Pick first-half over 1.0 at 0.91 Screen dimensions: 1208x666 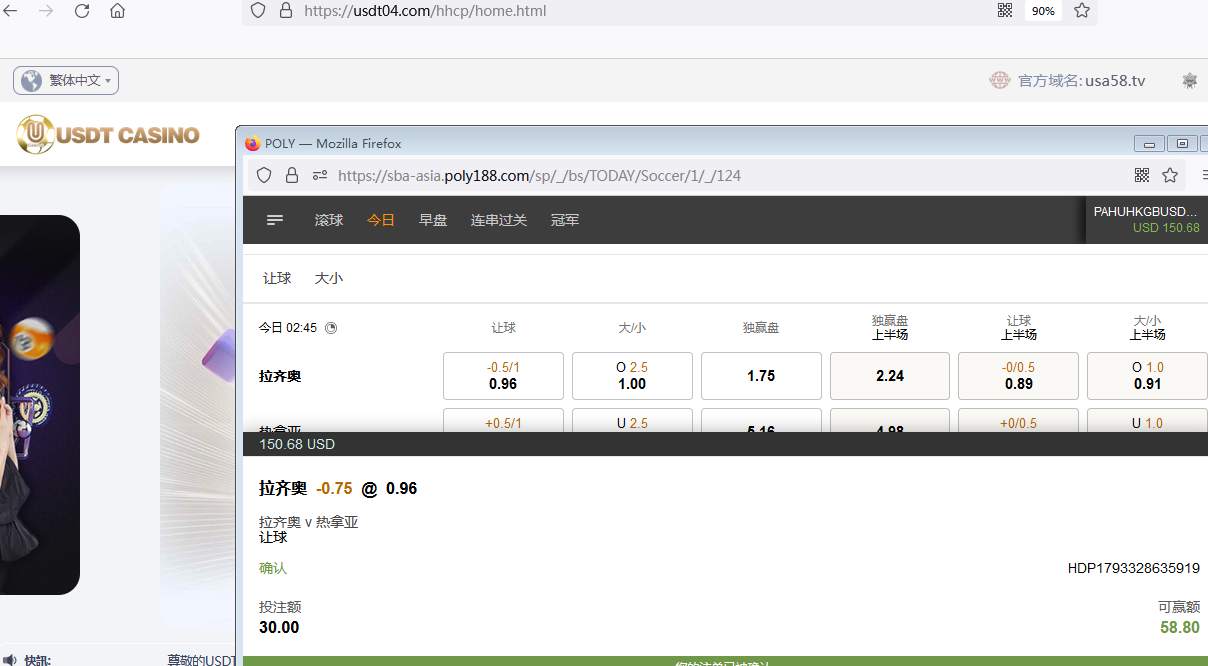[1147, 376]
